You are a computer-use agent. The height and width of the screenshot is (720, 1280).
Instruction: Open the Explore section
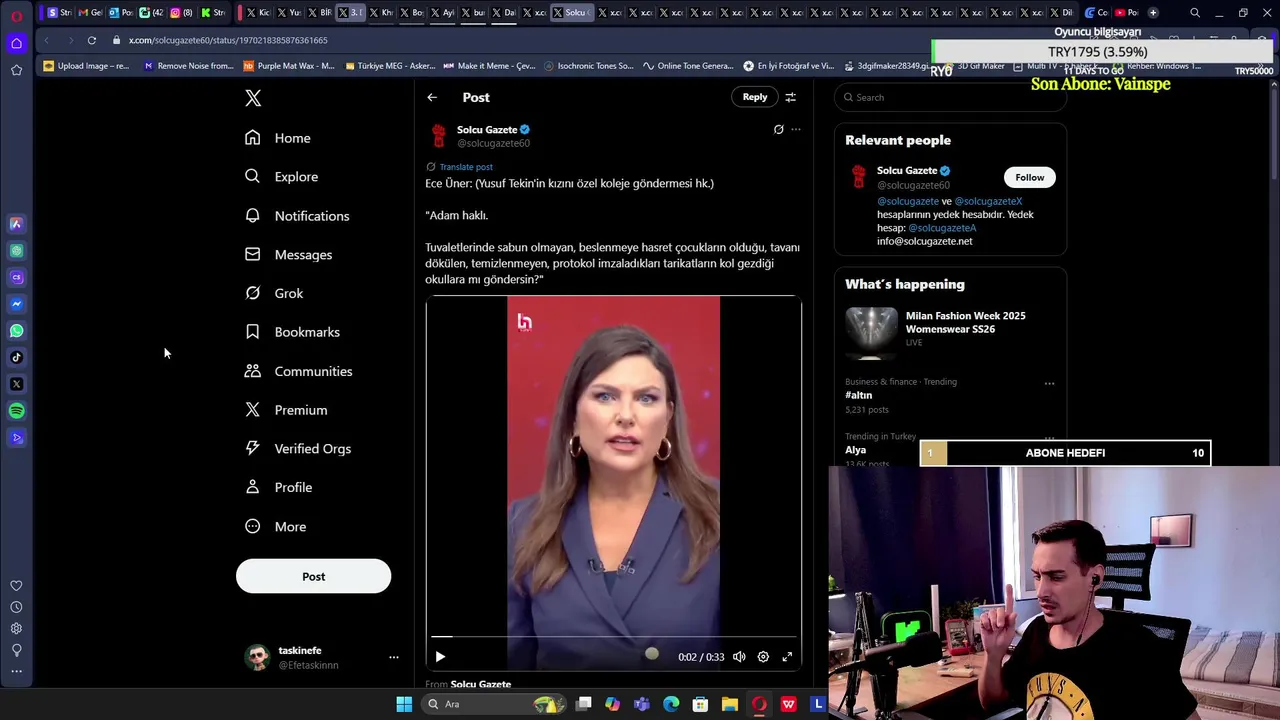coord(282,177)
